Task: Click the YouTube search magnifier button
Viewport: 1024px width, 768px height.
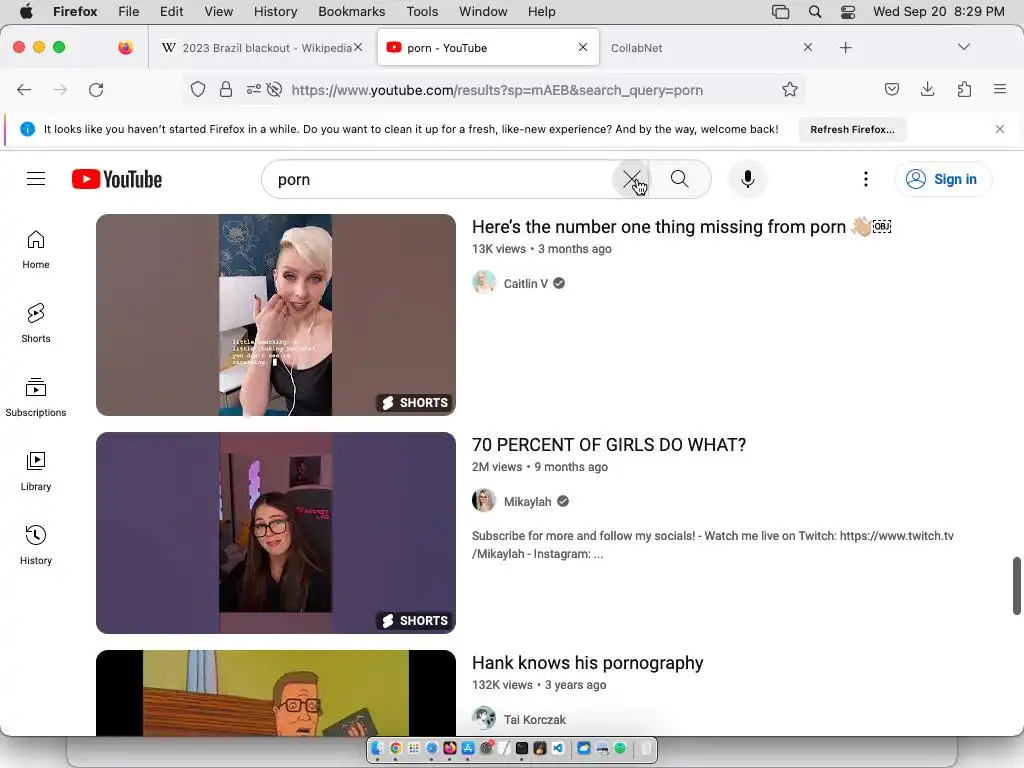Action: [x=680, y=179]
